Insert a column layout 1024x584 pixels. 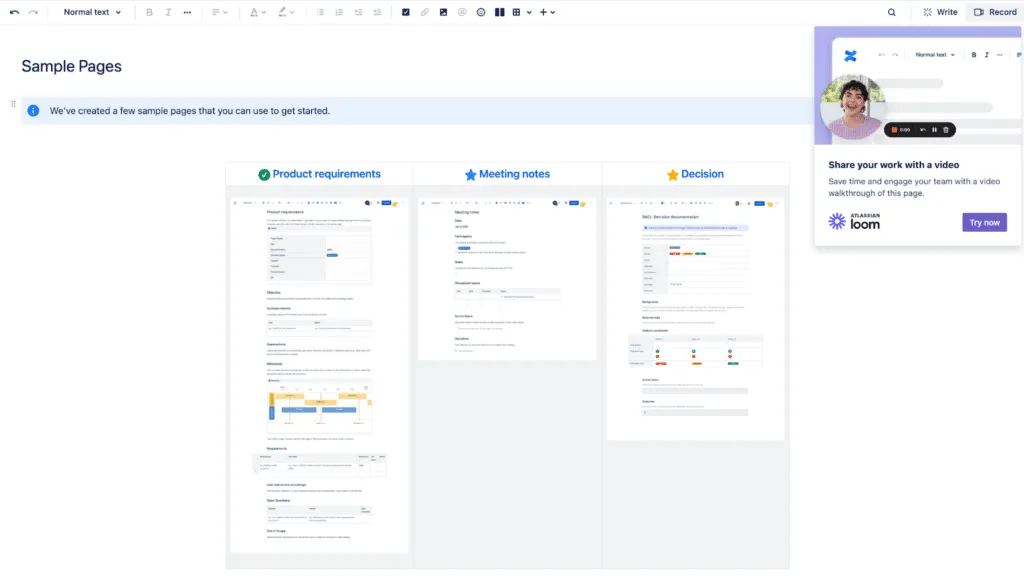coord(500,11)
